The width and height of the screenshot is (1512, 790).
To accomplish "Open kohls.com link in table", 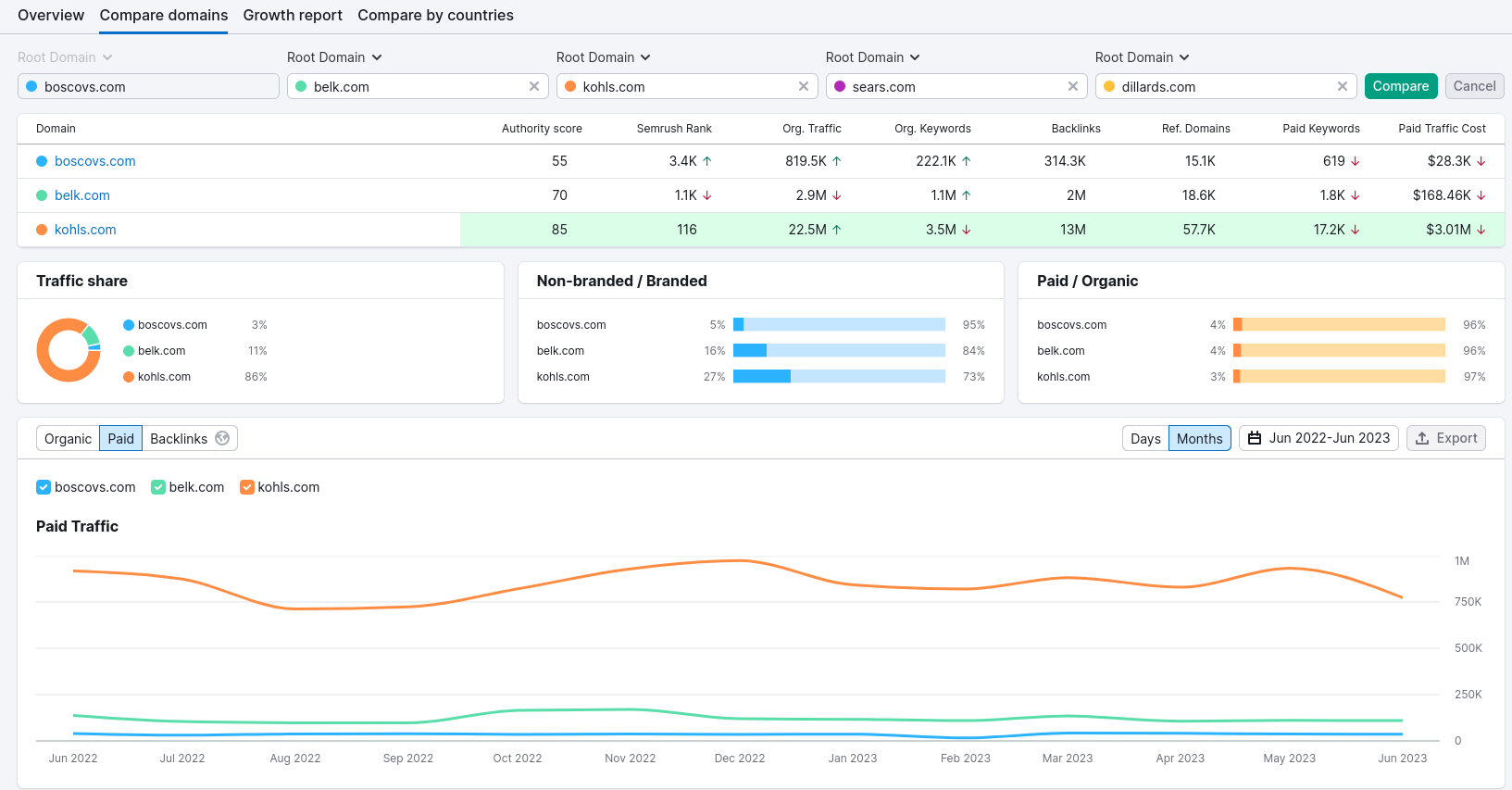I will coord(85,230).
